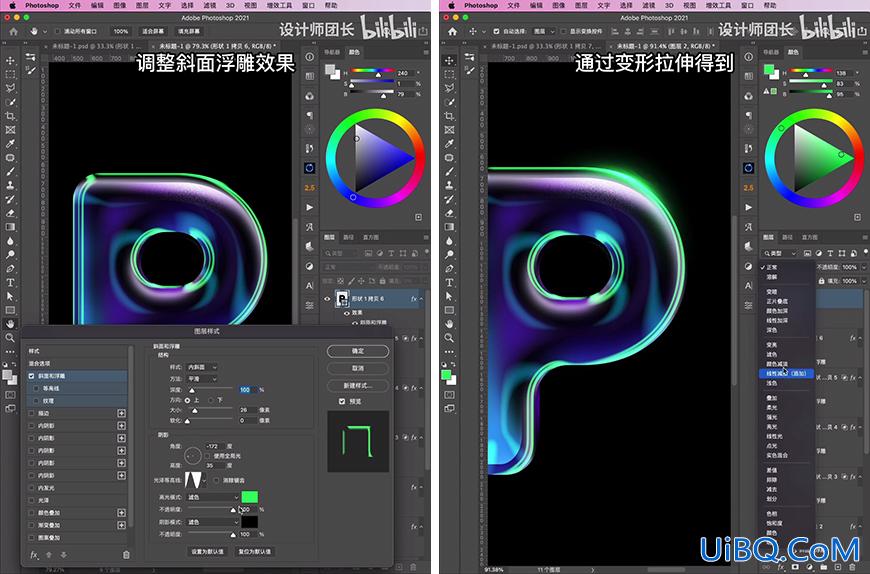
Task: Open the 填充 100% dropdown in right window
Action: pyautogui.click(x=863, y=281)
